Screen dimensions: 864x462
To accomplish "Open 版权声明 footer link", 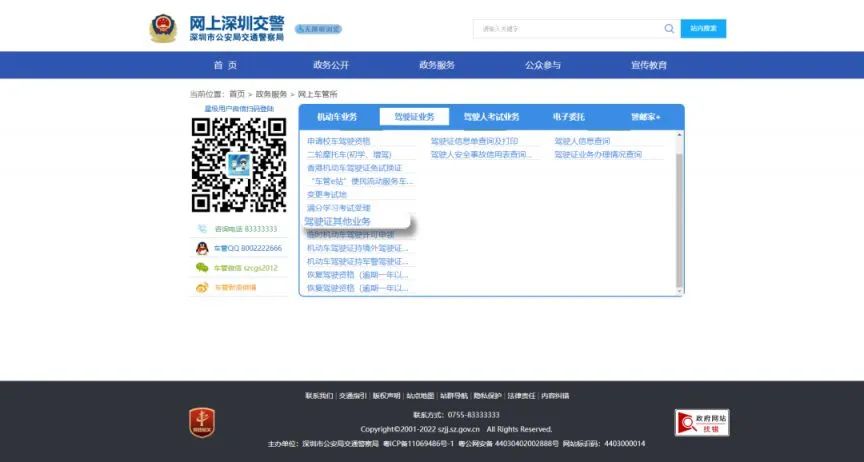I will tap(386, 396).
